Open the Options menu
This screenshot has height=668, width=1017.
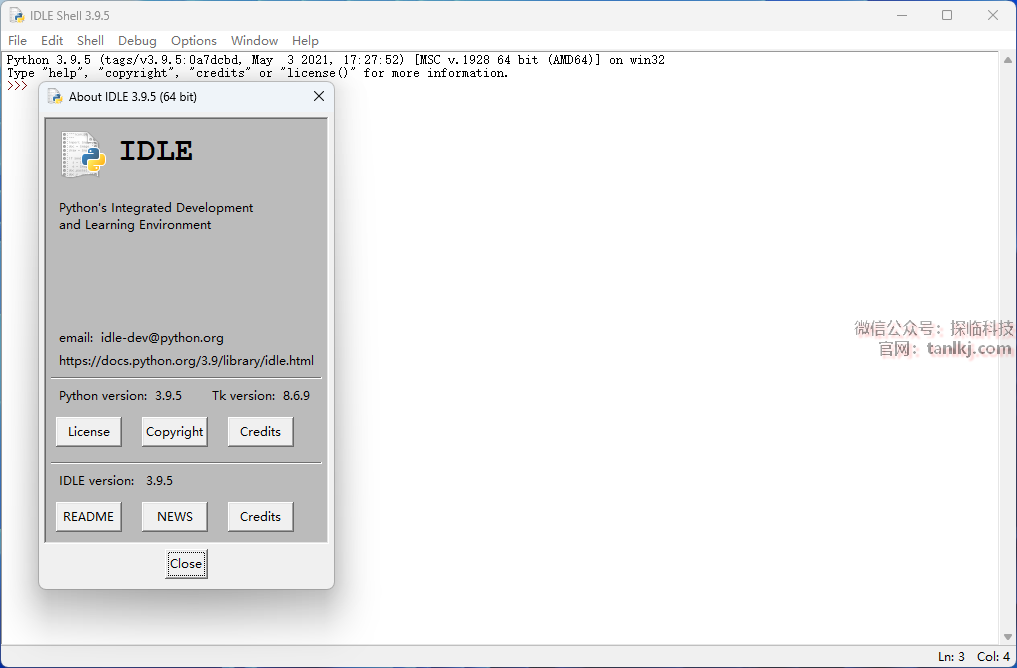[x=193, y=41]
